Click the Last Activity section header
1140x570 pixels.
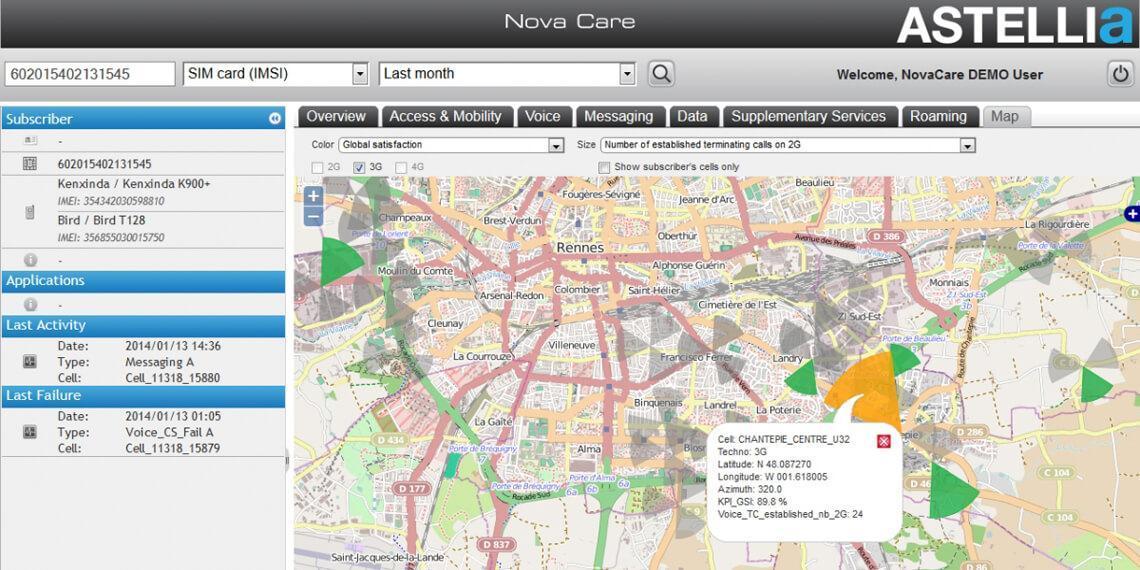coord(143,326)
